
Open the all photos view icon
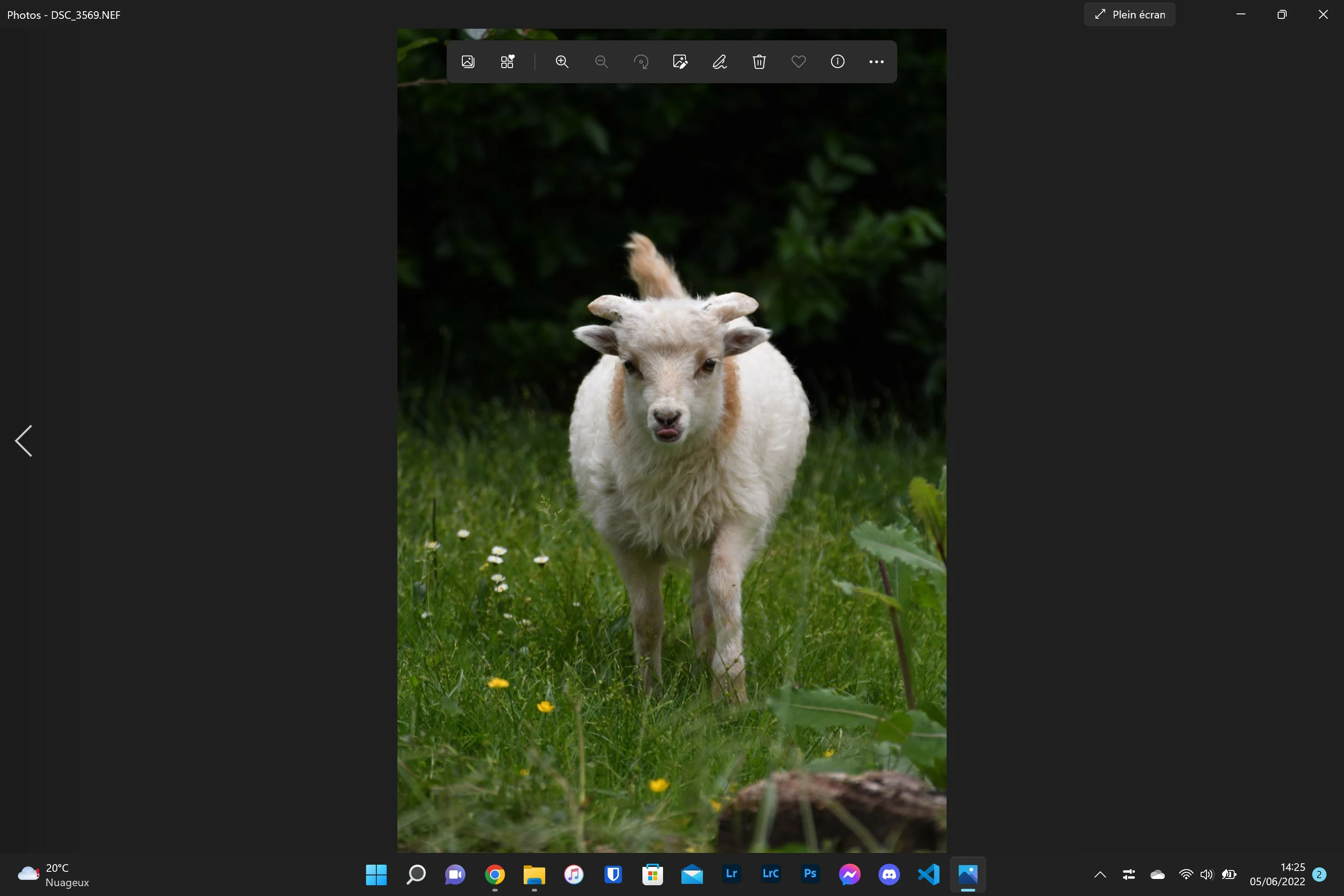pyautogui.click(x=468, y=62)
